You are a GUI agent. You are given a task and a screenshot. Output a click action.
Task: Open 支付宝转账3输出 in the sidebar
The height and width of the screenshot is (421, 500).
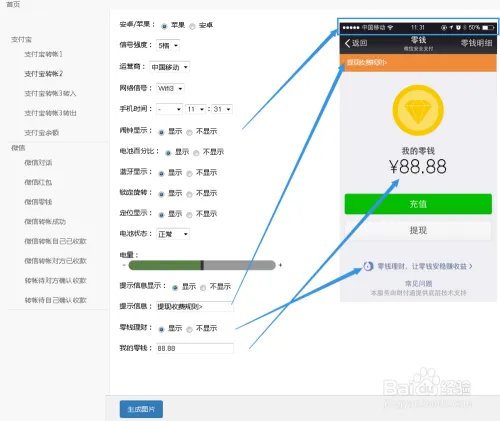(50, 113)
